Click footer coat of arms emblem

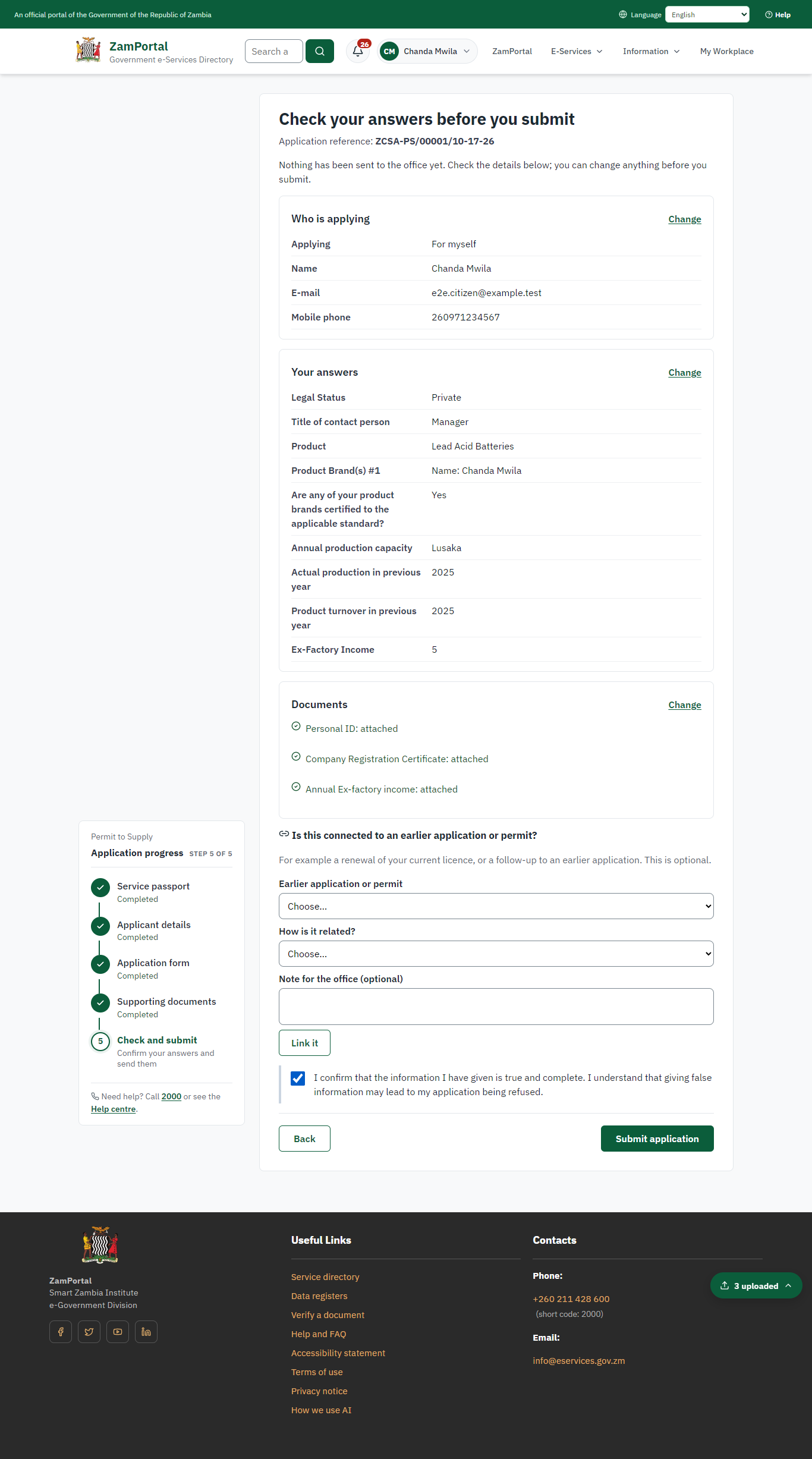pos(100,1244)
